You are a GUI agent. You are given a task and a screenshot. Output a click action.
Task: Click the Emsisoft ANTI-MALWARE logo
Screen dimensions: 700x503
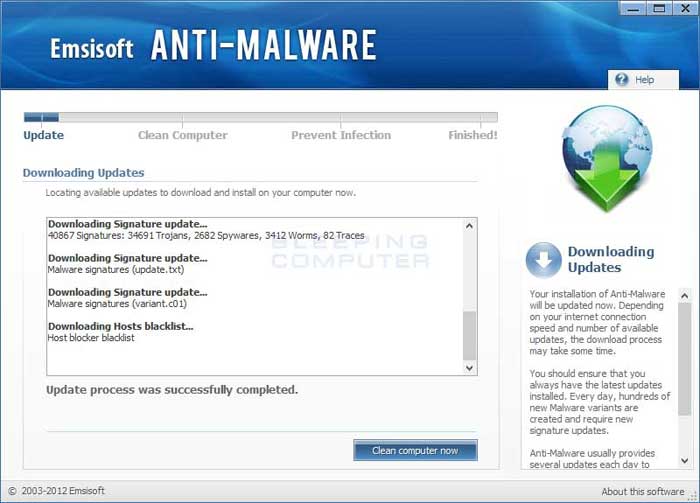213,46
